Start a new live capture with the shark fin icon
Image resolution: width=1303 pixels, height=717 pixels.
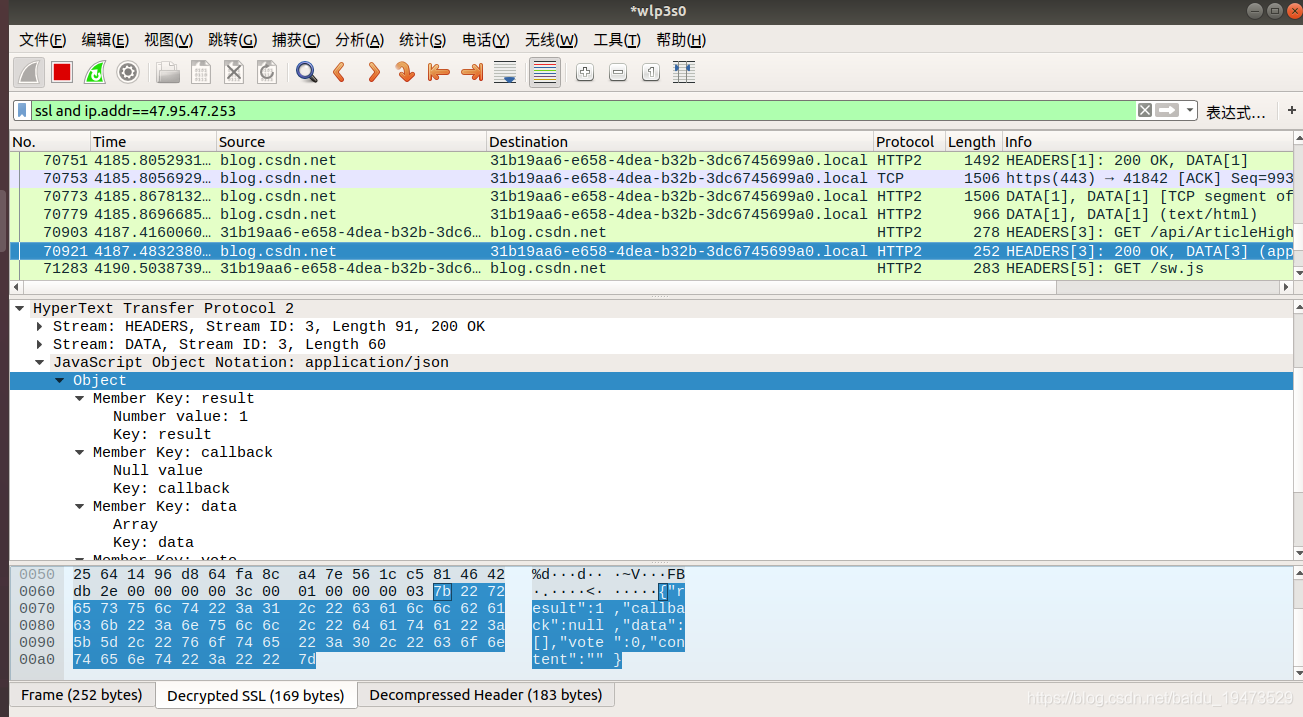pyautogui.click(x=28, y=71)
